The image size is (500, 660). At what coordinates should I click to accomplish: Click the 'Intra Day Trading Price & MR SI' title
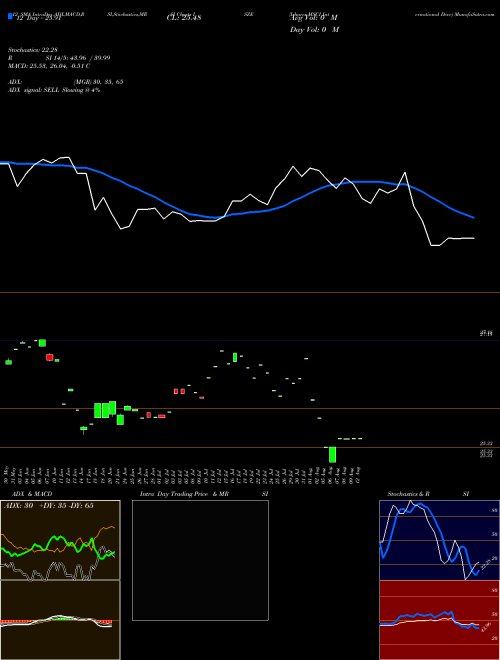(204, 494)
